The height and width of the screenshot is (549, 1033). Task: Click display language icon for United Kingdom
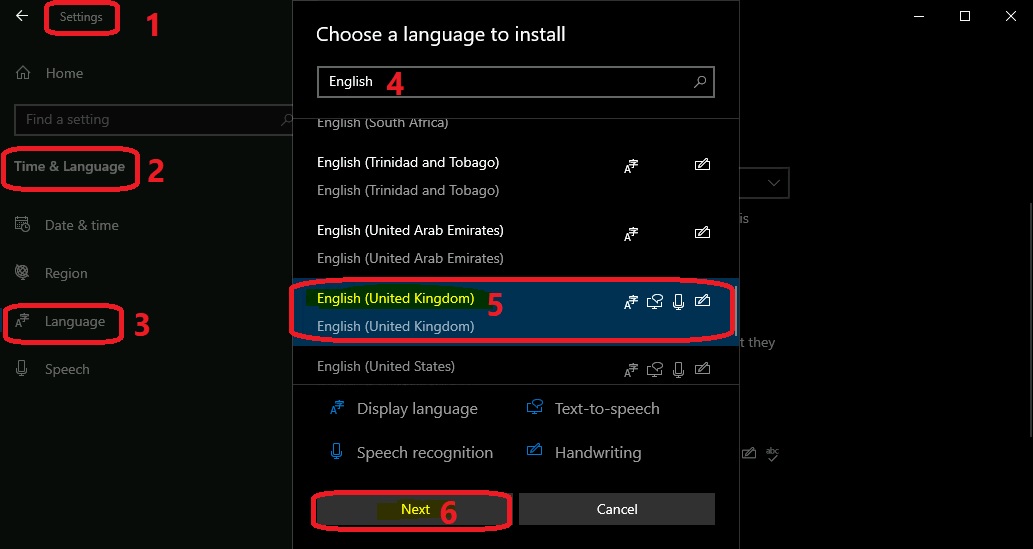631,303
